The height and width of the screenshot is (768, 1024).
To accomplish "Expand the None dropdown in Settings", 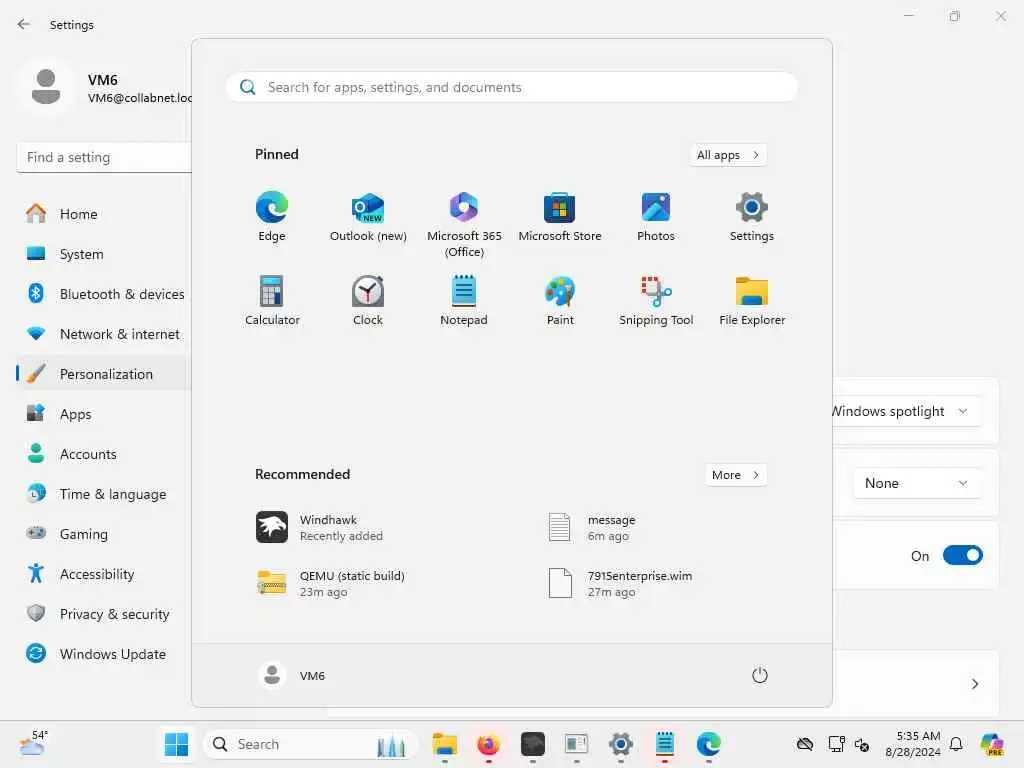I will (916, 483).
